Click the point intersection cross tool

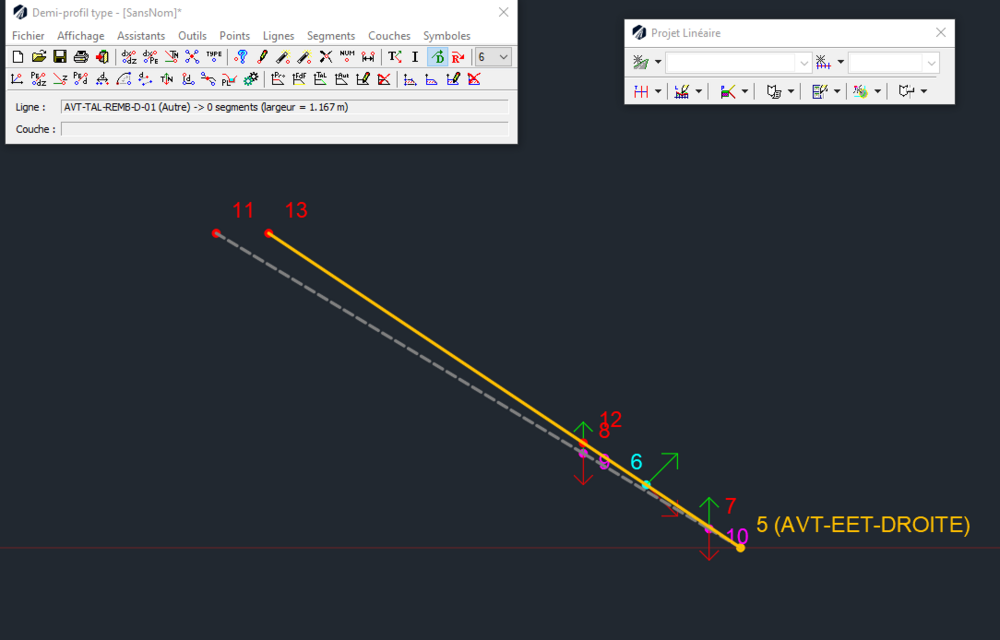pyautogui.click(x=192, y=57)
